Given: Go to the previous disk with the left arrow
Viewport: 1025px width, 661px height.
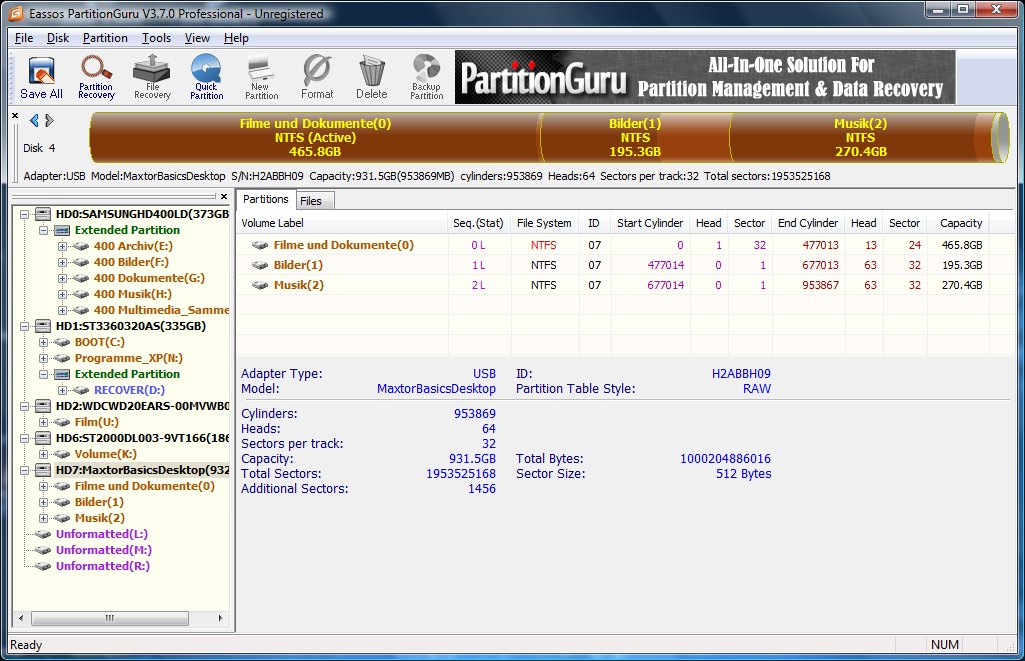Looking at the screenshot, I should point(34,120).
